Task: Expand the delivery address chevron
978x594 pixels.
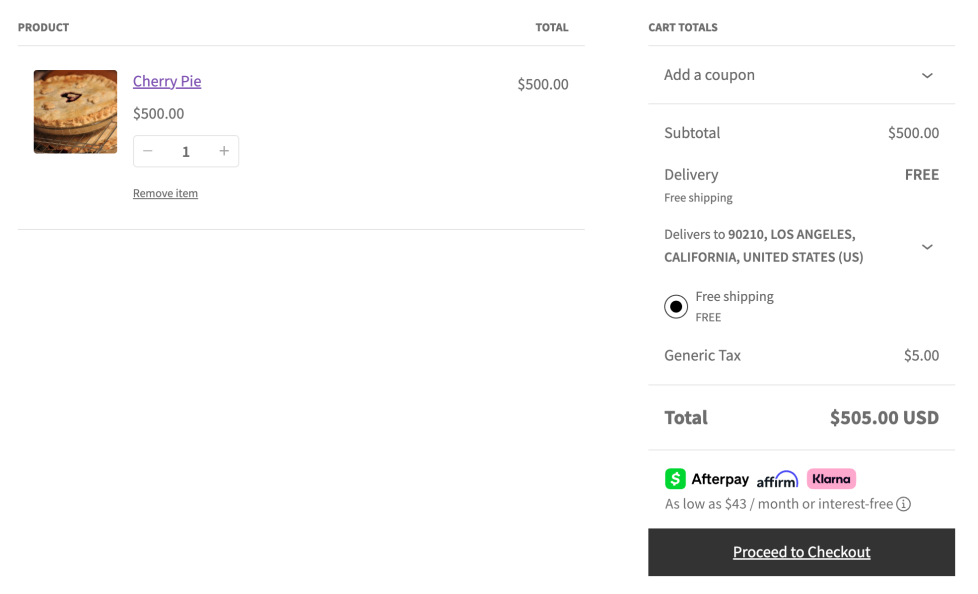Action: (927, 246)
